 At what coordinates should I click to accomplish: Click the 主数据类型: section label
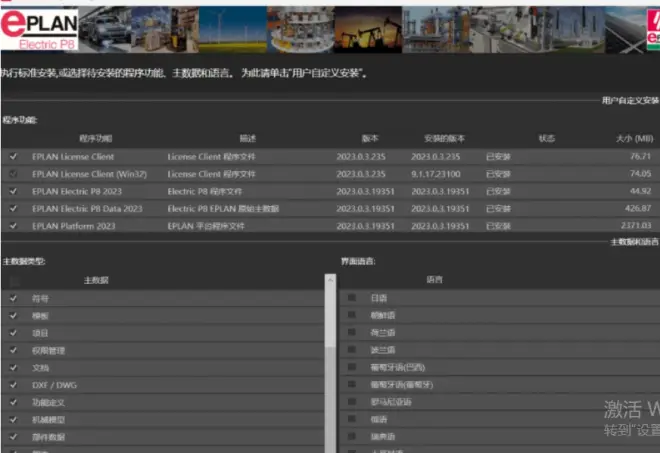[x=24, y=261]
